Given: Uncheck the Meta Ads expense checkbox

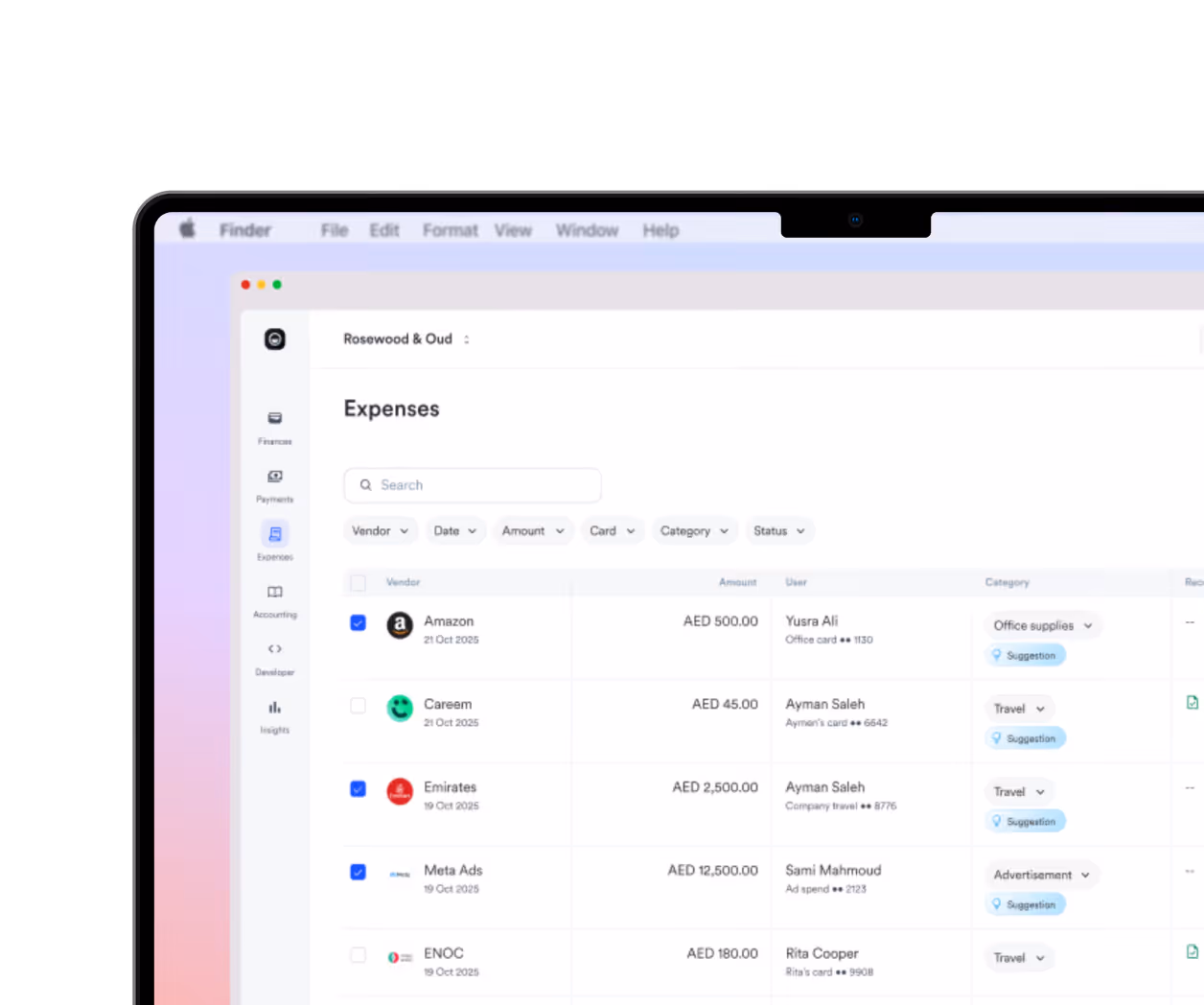Looking at the screenshot, I should coord(359,873).
